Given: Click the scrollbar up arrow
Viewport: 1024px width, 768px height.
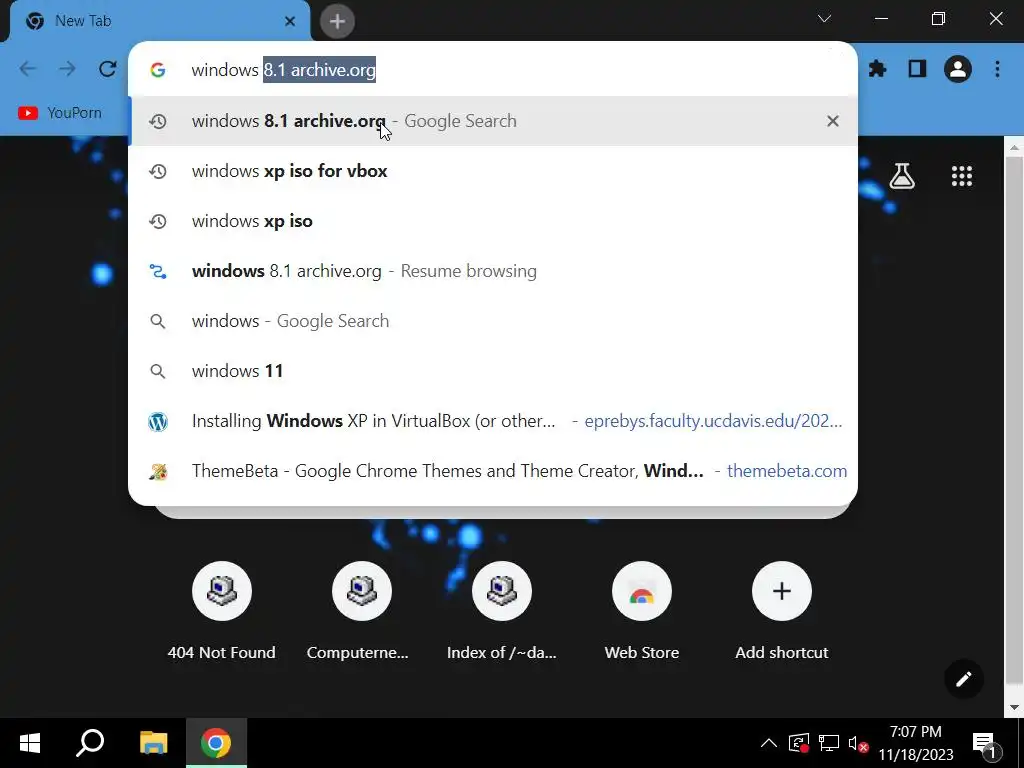Looking at the screenshot, I should point(1014,147).
